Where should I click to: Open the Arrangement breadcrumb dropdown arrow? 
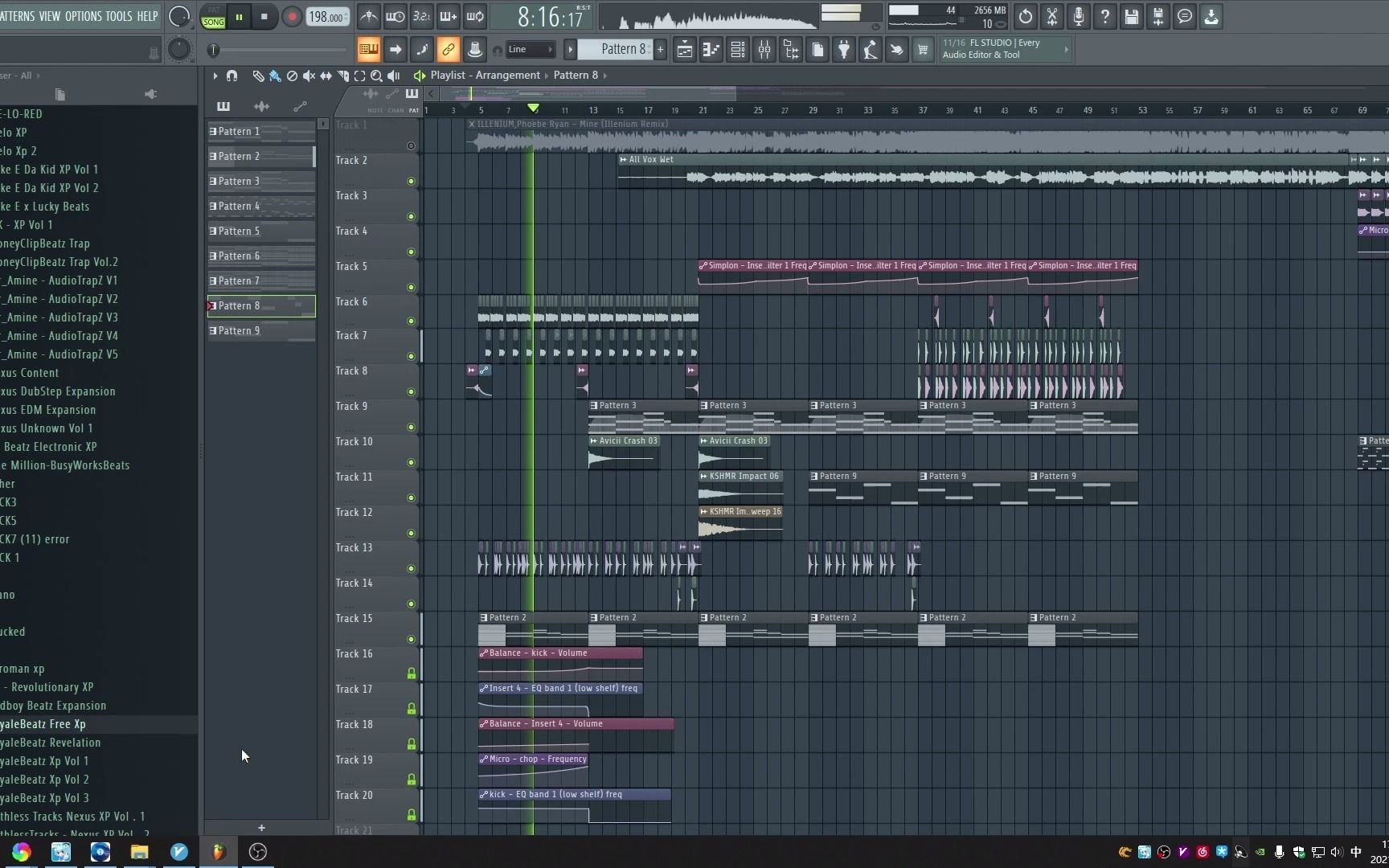pos(547,76)
